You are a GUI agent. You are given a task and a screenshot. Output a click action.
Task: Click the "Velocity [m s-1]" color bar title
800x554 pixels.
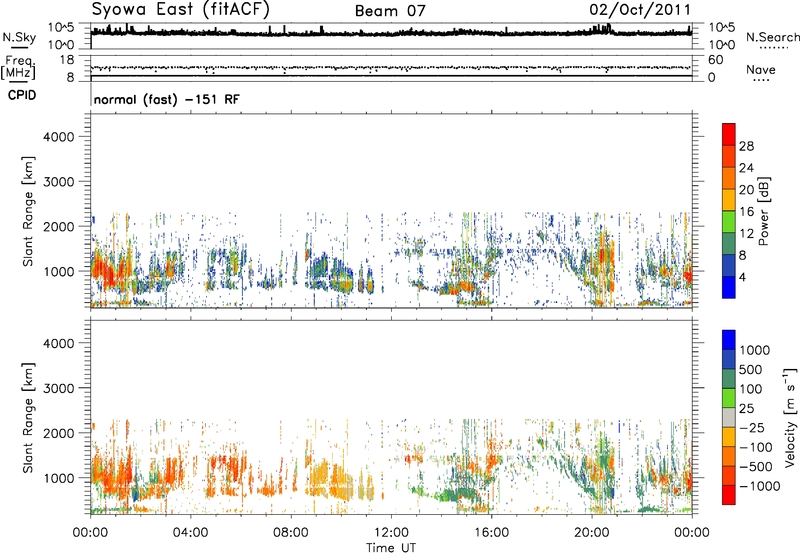pyautogui.click(x=790, y=417)
